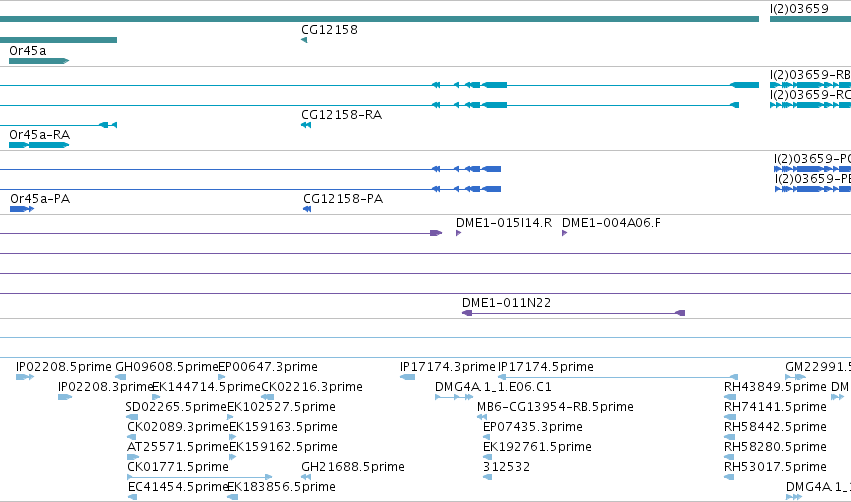Select the RH58280.5prime label

click(775, 447)
